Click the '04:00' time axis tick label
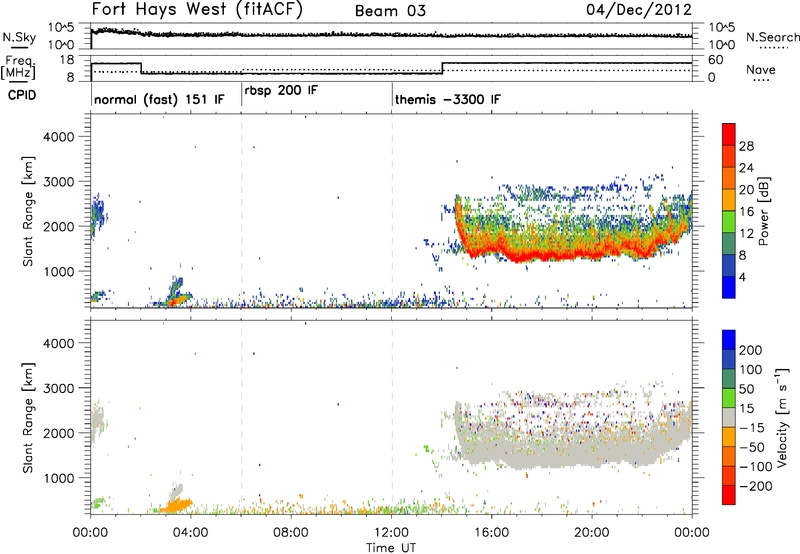This screenshot has height=554, width=800. 191,533
